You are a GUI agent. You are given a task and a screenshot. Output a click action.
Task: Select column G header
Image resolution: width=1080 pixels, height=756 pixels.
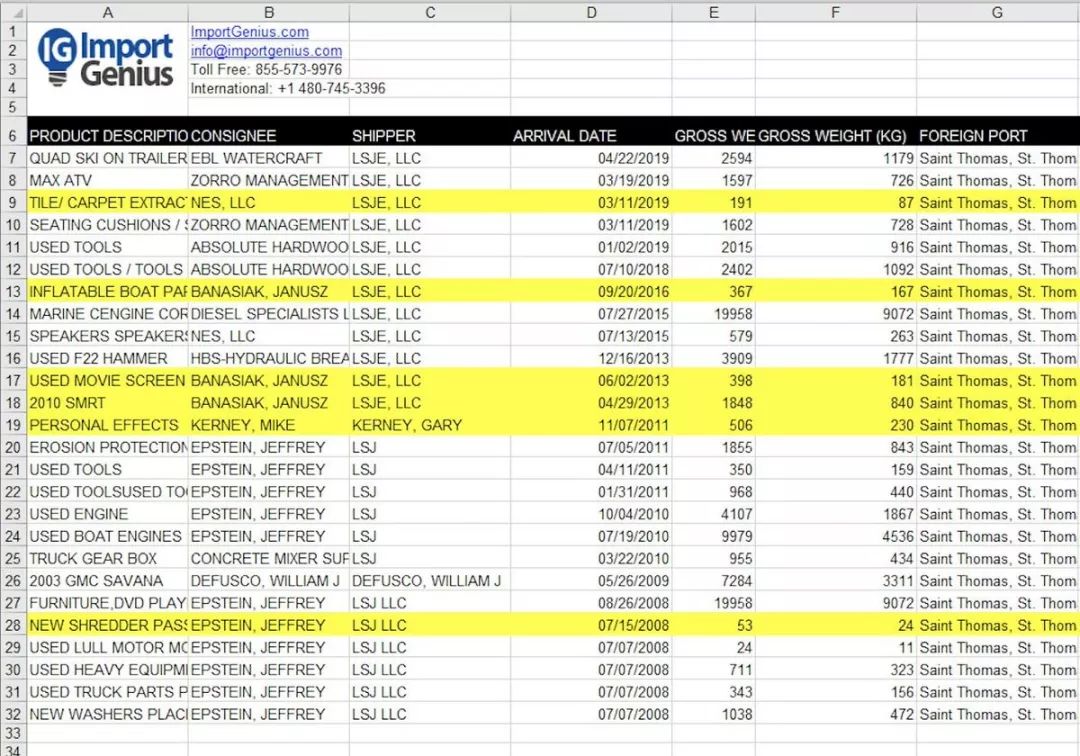997,12
